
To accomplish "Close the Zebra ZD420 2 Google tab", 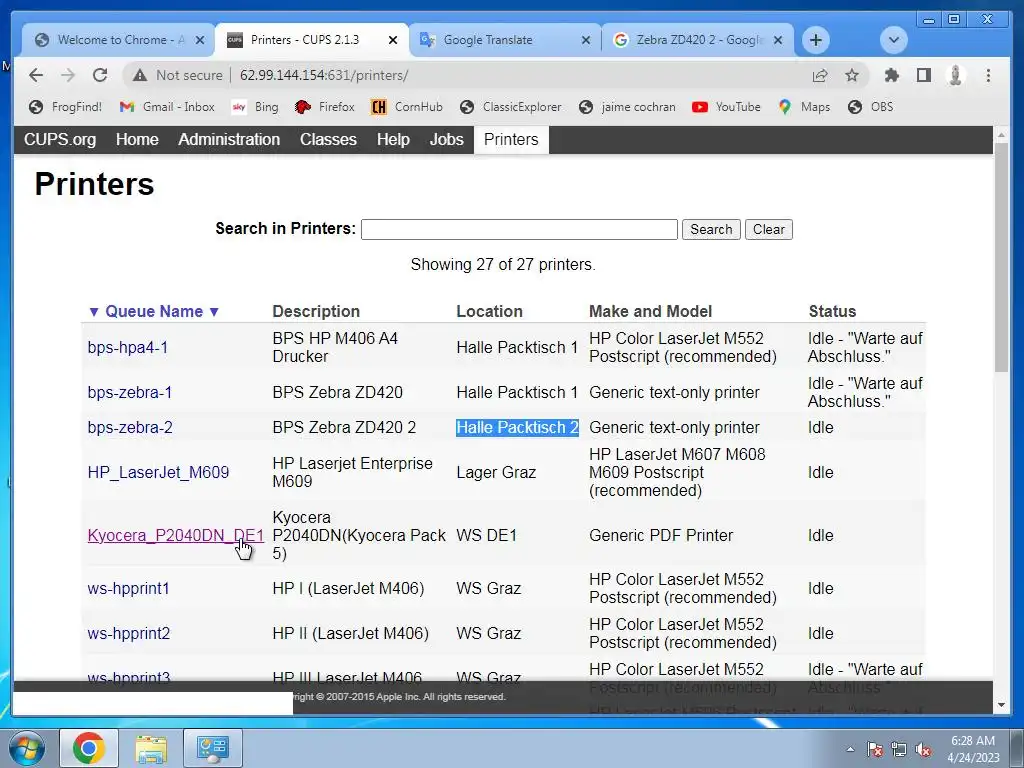I will click(x=778, y=40).
